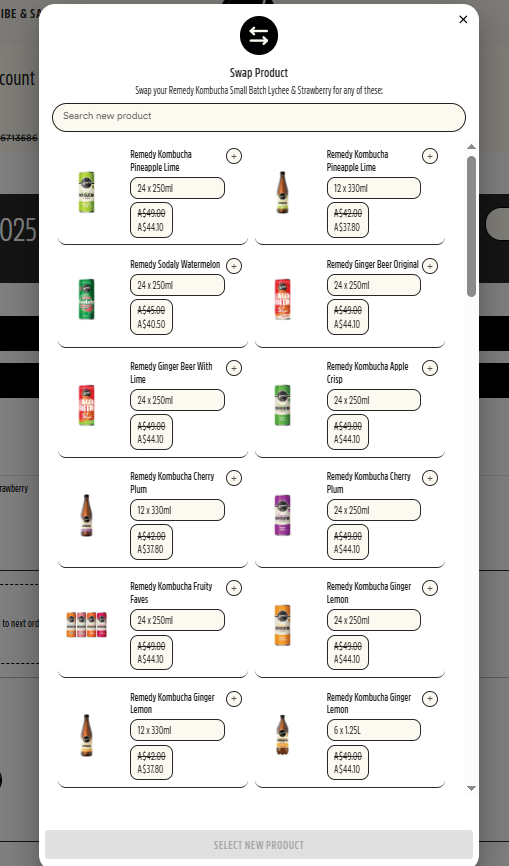
Task: Open 6 x 1.25L size box for Ginger Lemon
Action: (374, 730)
